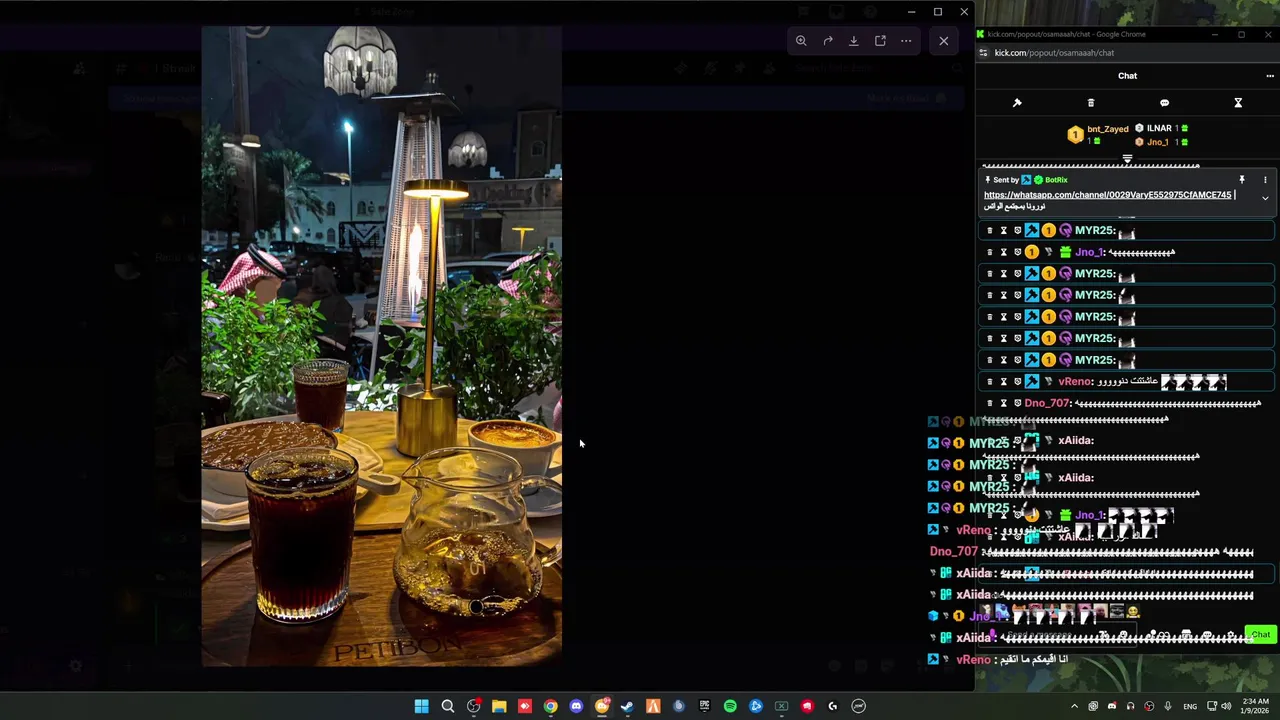Show hidden system tray icons
1280x720 pixels.
click(1074, 706)
